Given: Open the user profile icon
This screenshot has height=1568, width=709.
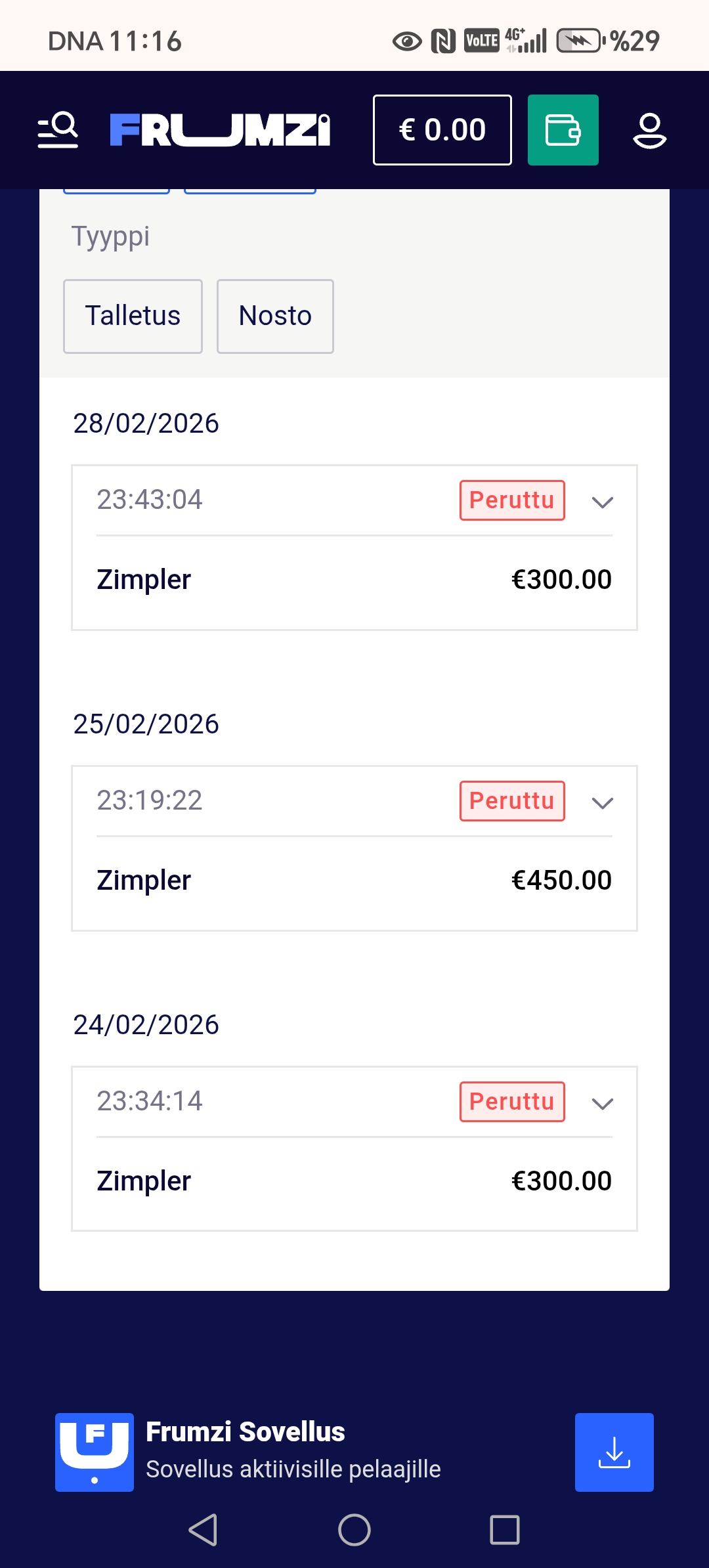Looking at the screenshot, I should pyautogui.click(x=649, y=130).
